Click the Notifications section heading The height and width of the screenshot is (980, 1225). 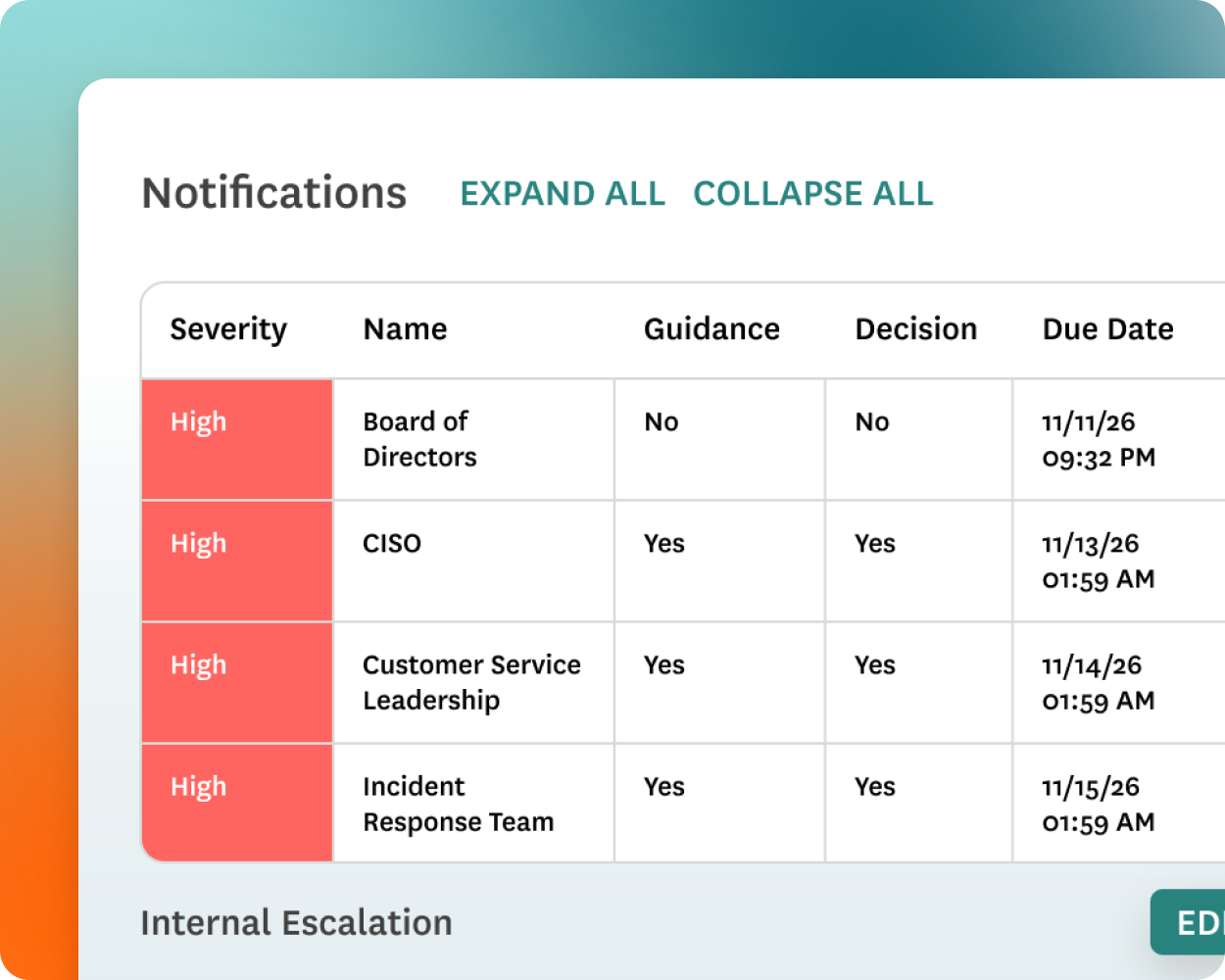(x=274, y=193)
